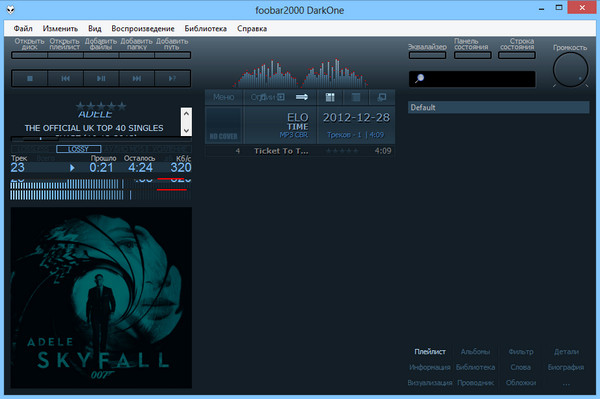This screenshot has width=600, height=399.
Task: Click the Громкость volume knob
Action: [x=570, y=70]
